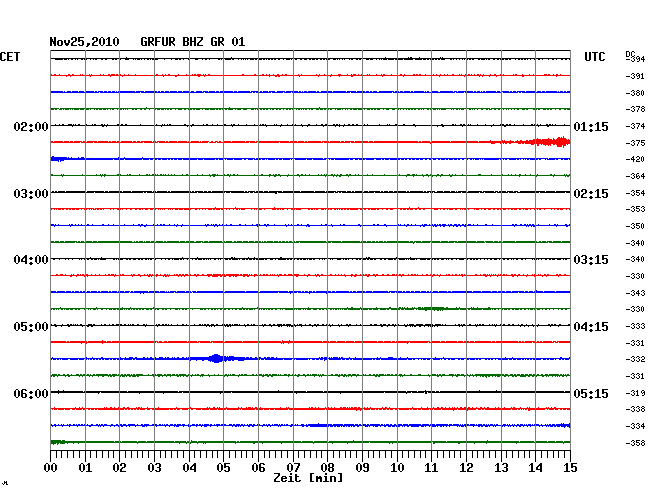
Task: Select the 02 minute axis tick label
Action: (119, 468)
